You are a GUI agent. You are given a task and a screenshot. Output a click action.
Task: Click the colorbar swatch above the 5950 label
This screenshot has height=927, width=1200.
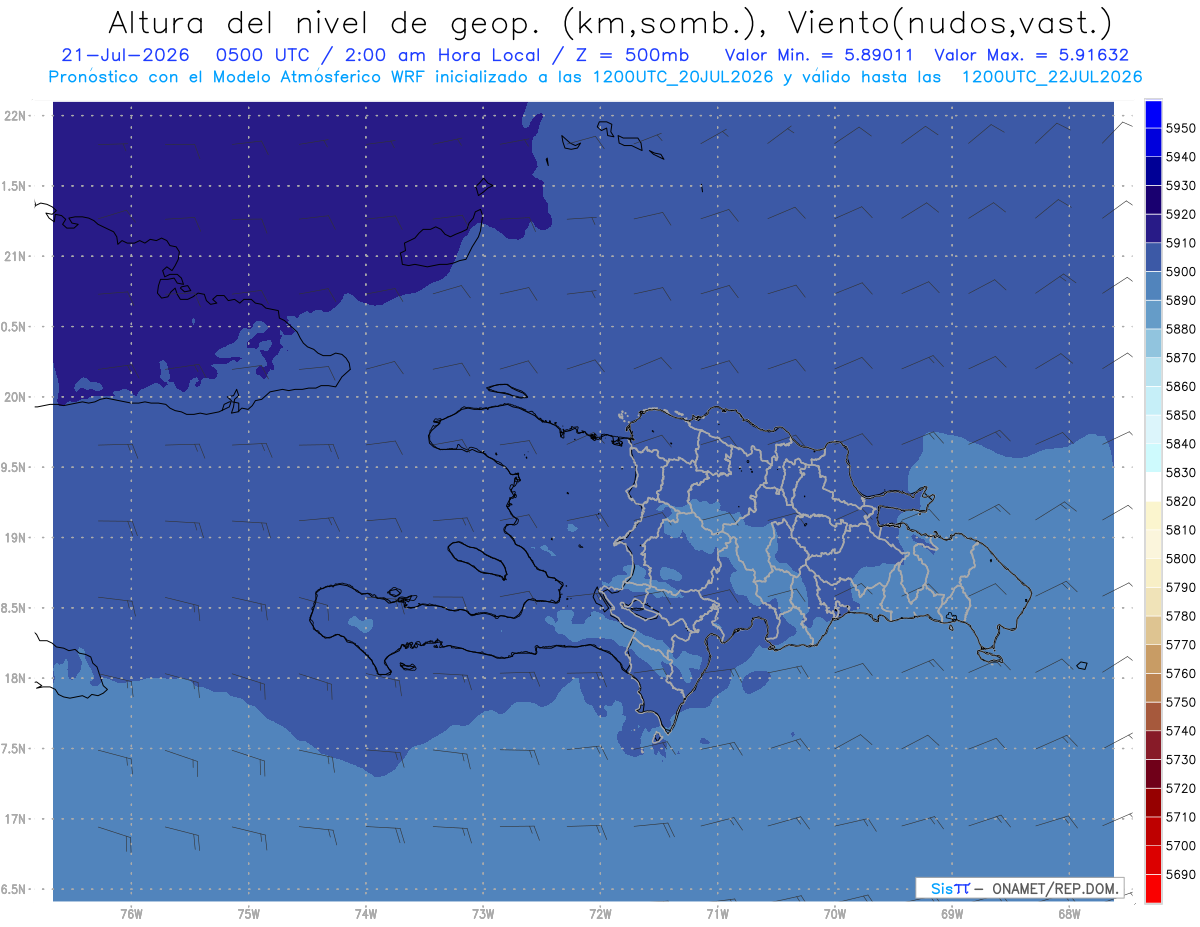pos(1152,114)
